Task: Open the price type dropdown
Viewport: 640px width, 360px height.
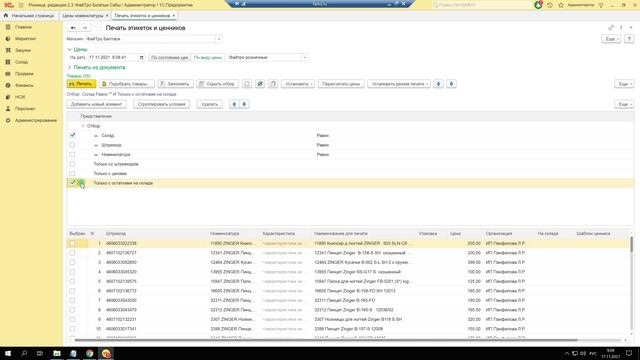Action: [305, 58]
